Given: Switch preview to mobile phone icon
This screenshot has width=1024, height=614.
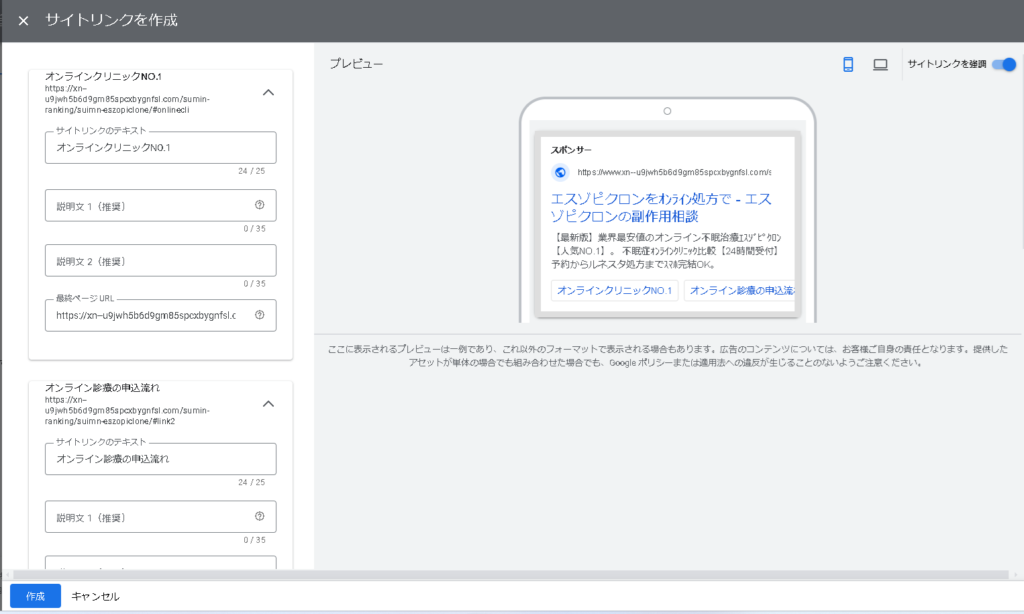Looking at the screenshot, I should (x=848, y=64).
